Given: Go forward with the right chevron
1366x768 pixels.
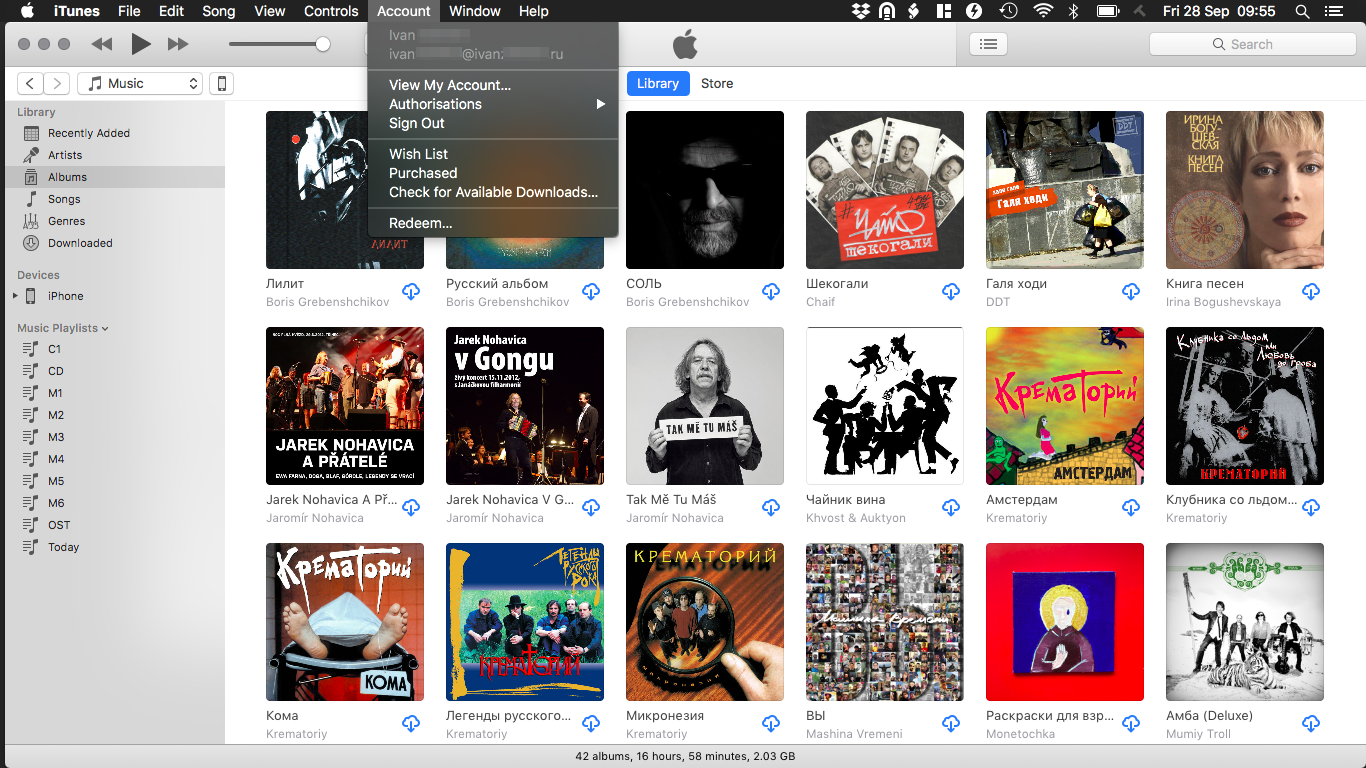Looking at the screenshot, I should coord(57,84).
